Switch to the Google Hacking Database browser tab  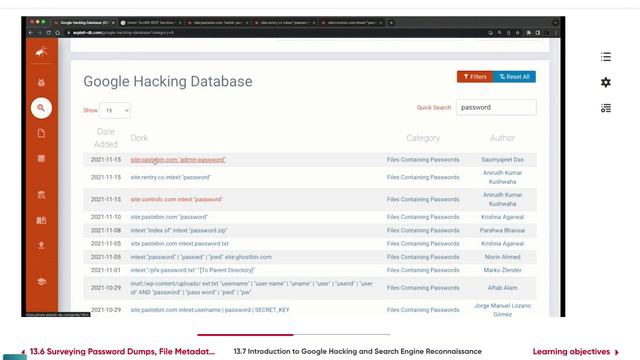click(x=84, y=23)
